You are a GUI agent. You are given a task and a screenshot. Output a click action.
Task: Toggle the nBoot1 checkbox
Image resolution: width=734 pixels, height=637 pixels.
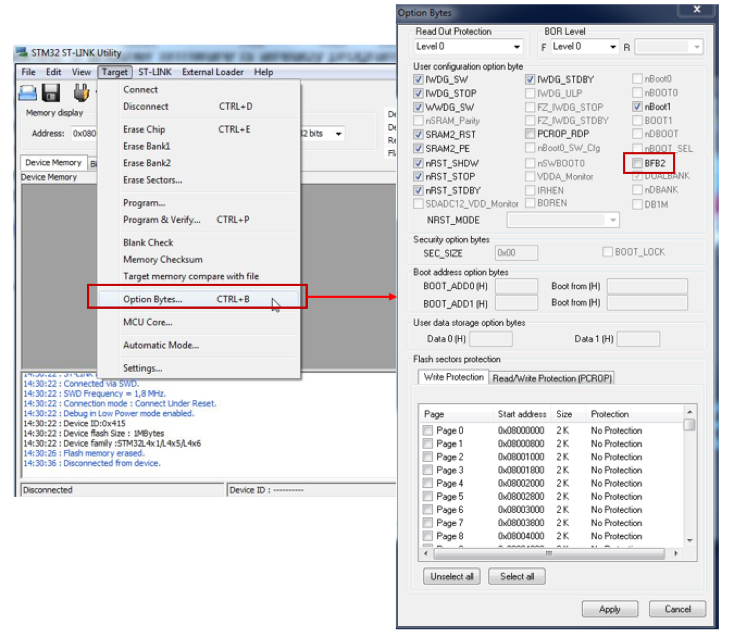636,106
